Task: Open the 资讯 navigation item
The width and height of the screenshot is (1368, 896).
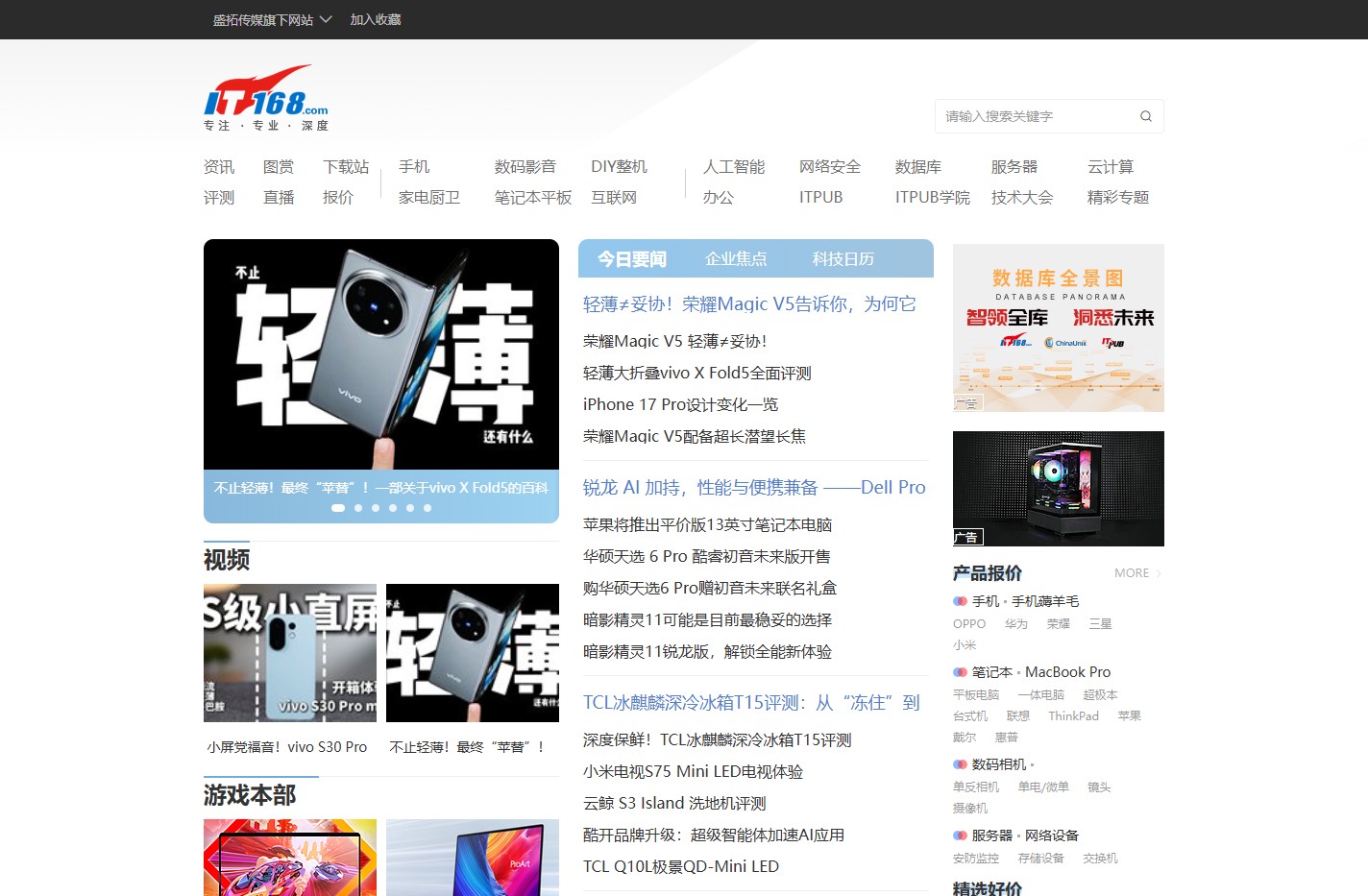Action: (x=219, y=167)
